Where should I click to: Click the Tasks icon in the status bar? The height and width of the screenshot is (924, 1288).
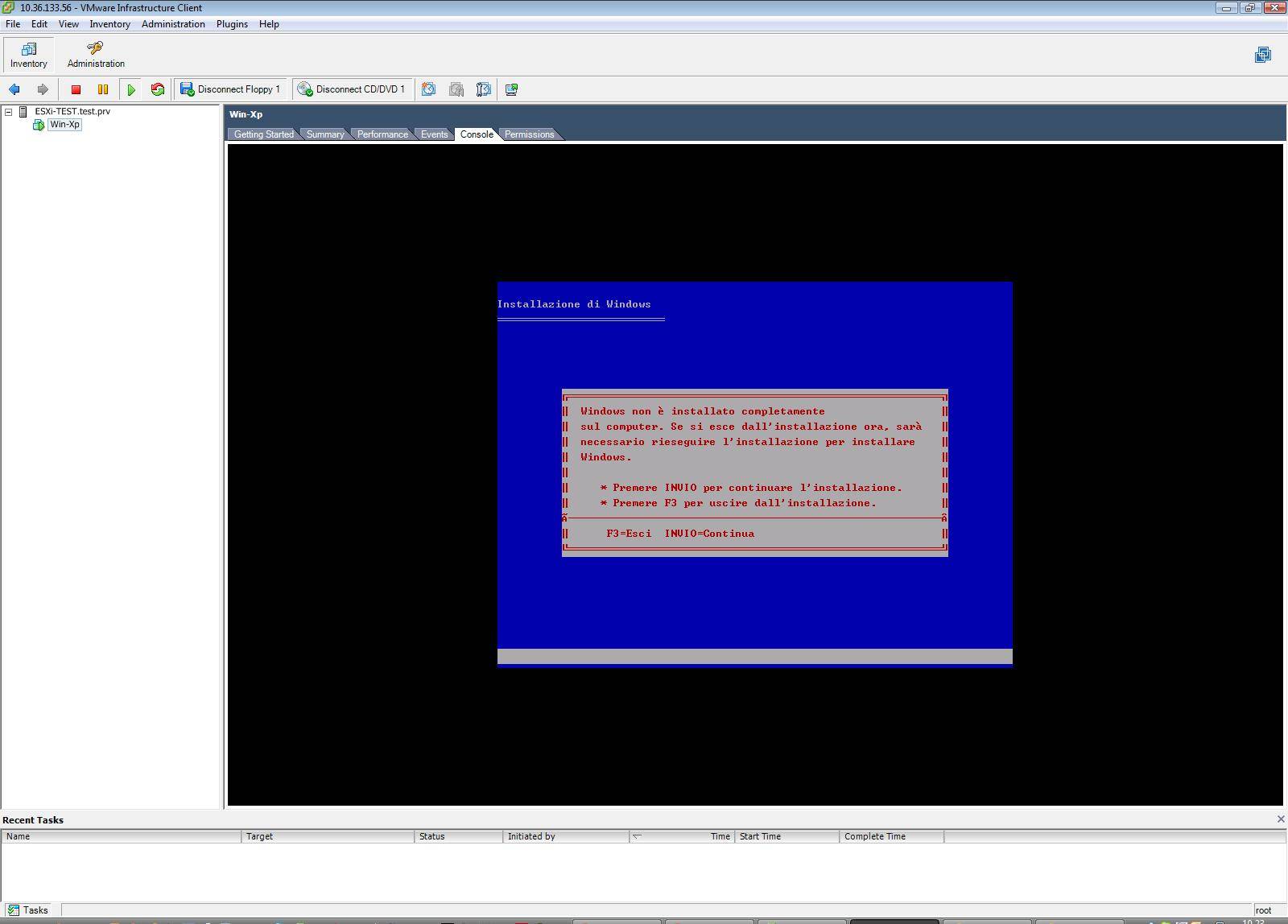pos(14,910)
